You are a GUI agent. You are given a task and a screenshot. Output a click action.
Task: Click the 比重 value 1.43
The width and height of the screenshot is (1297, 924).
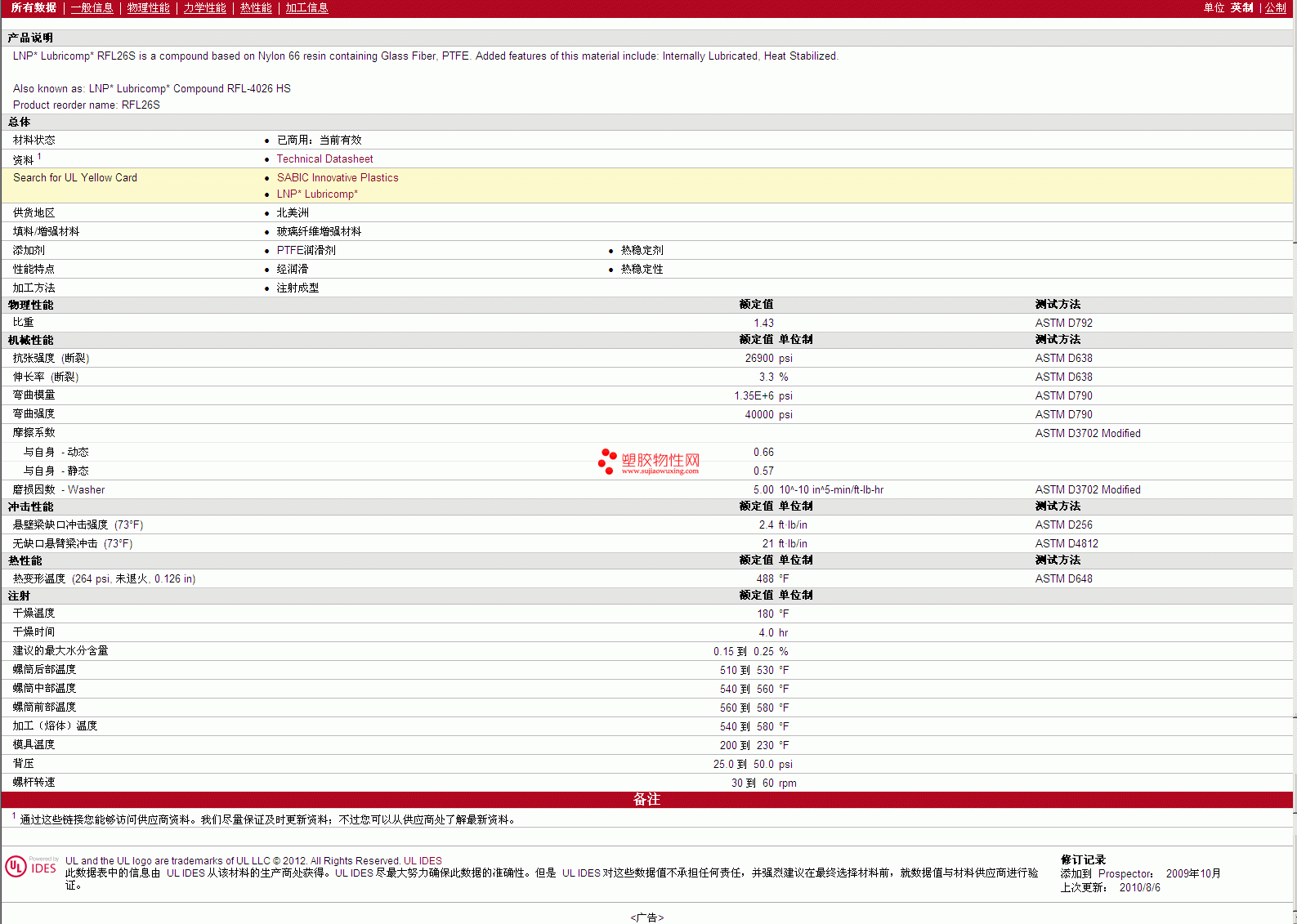click(x=763, y=324)
